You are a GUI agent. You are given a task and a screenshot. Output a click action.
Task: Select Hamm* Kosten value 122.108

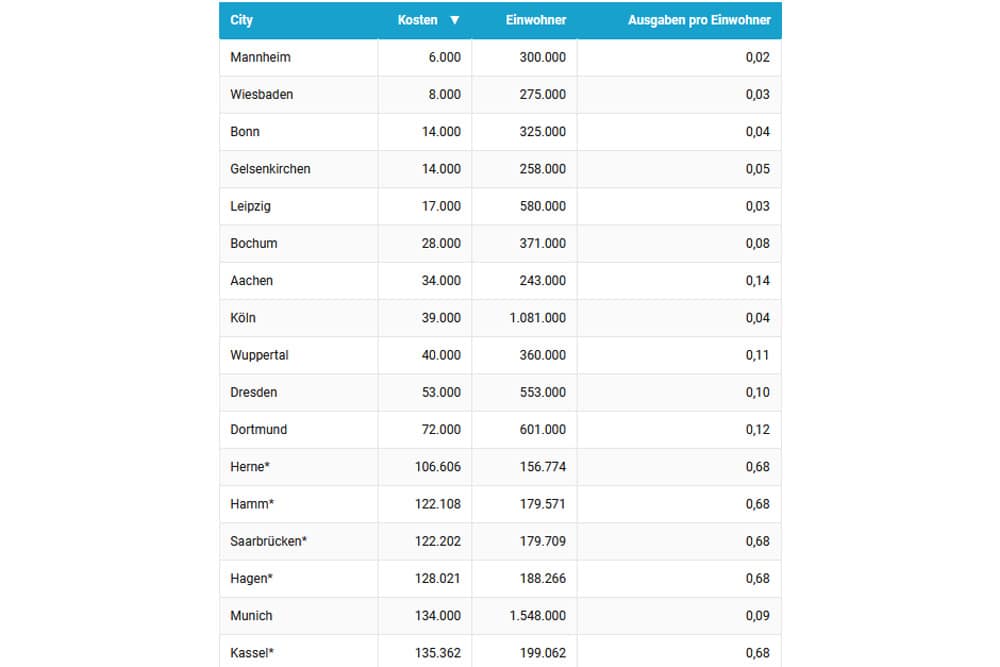point(438,504)
